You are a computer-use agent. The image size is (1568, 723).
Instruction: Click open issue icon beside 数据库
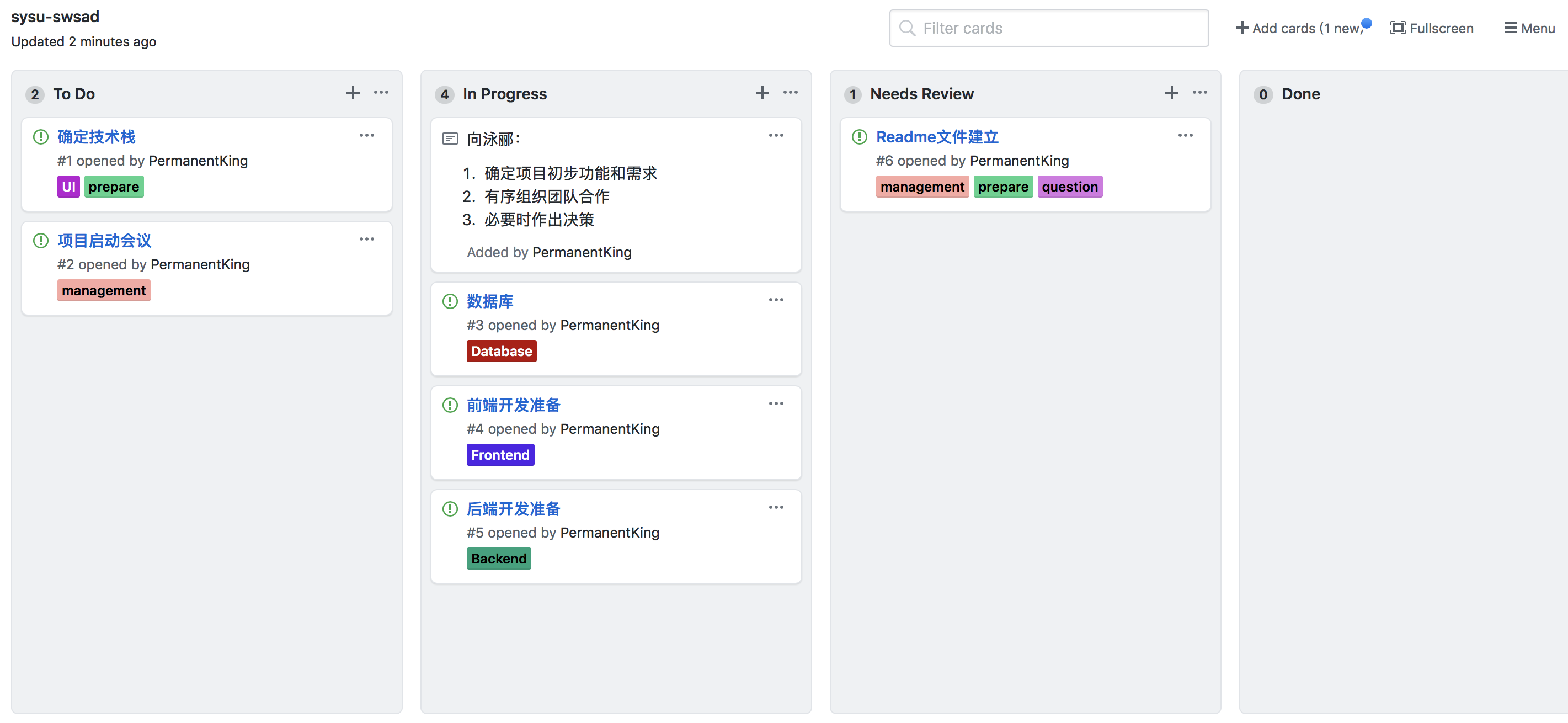(x=450, y=301)
